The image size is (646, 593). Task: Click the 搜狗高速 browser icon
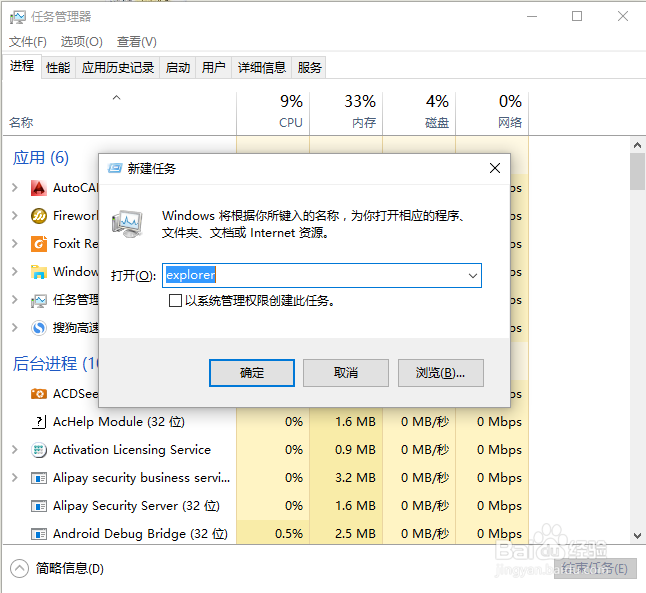click(39, 328)
